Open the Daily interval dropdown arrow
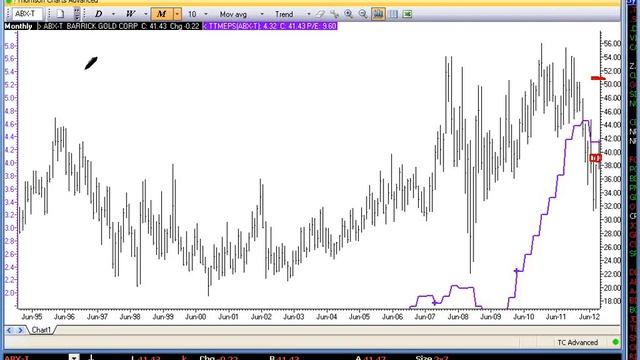Screen dimensions: 640x360 pos(113,14)
